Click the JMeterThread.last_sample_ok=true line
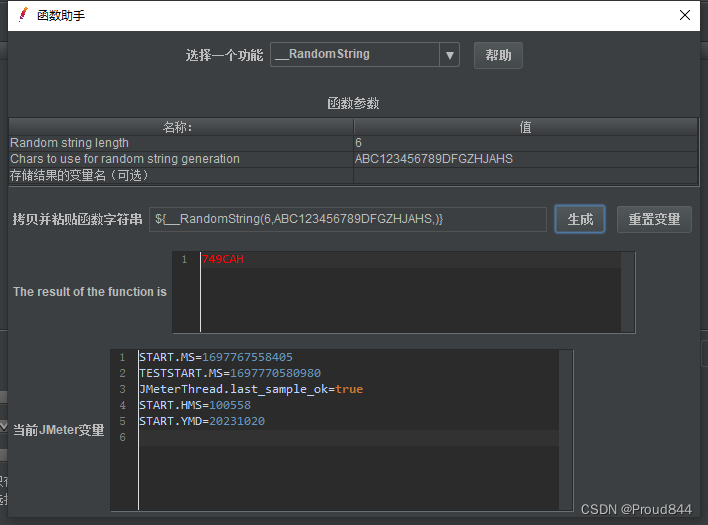This screenshot has height=525, width=708. coord(251,389)
